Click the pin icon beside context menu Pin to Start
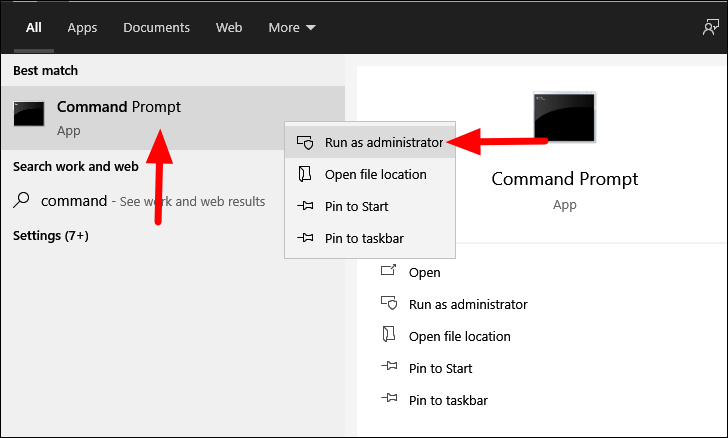Screen dimensions: 728x438 click(305, 206)
